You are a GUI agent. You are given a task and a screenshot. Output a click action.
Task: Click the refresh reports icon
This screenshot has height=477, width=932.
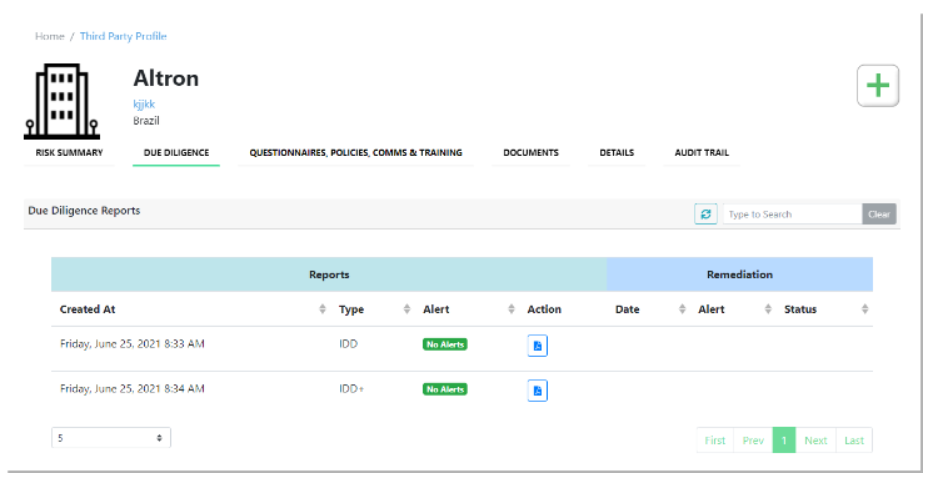(706, 214)
